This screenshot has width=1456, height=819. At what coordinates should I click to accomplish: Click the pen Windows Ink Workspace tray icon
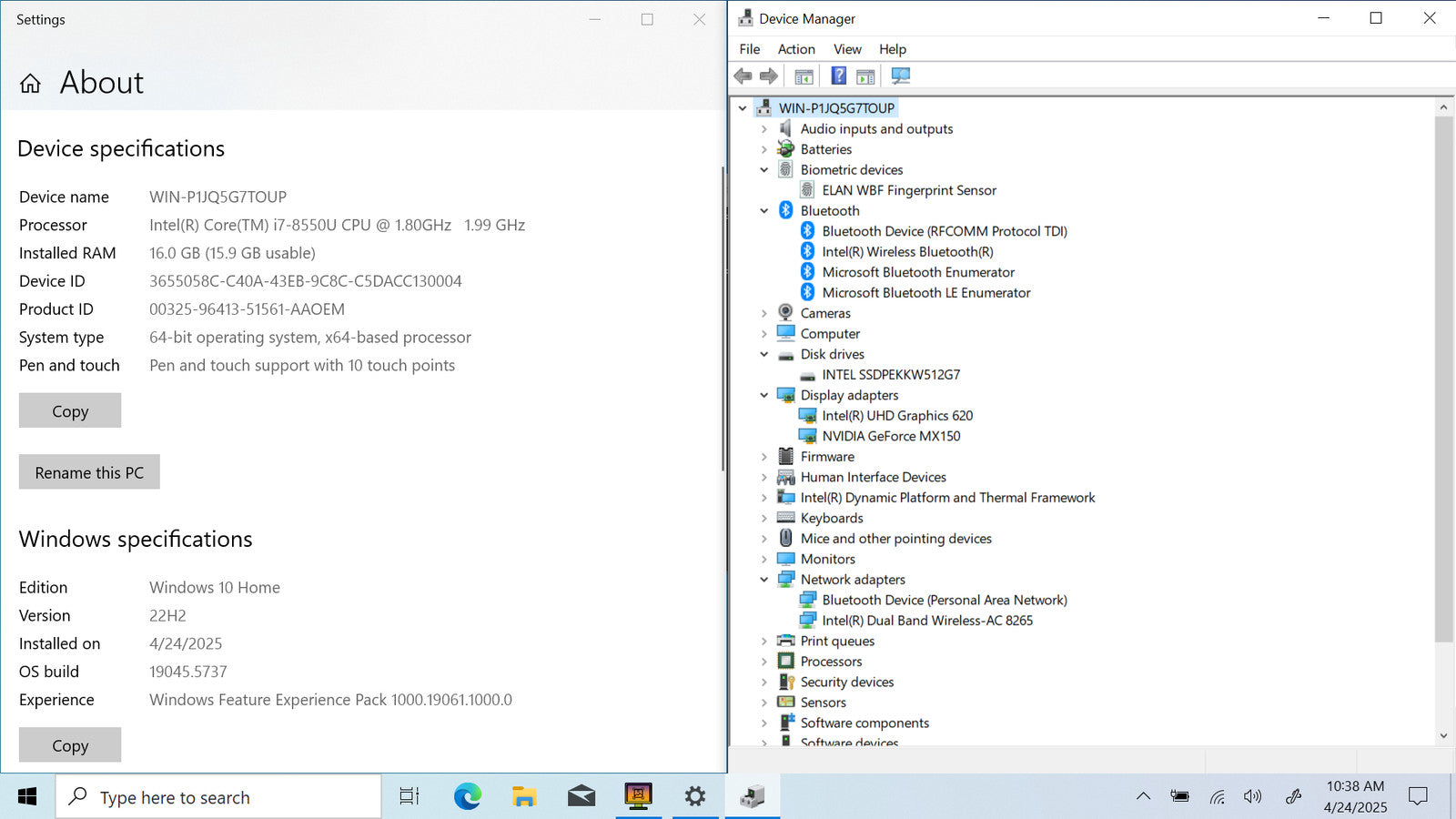[x=1293, y=797]
